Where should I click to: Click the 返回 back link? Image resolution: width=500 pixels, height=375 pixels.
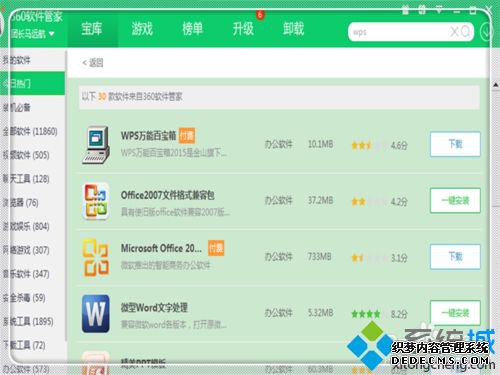(93, 62)
